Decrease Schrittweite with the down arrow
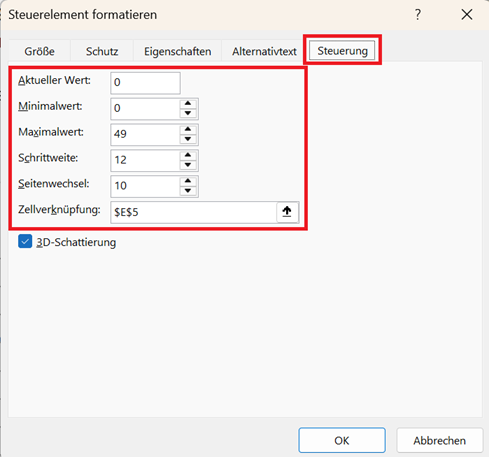Viewport: 489px width, 457px height. [x=188, y=165]
